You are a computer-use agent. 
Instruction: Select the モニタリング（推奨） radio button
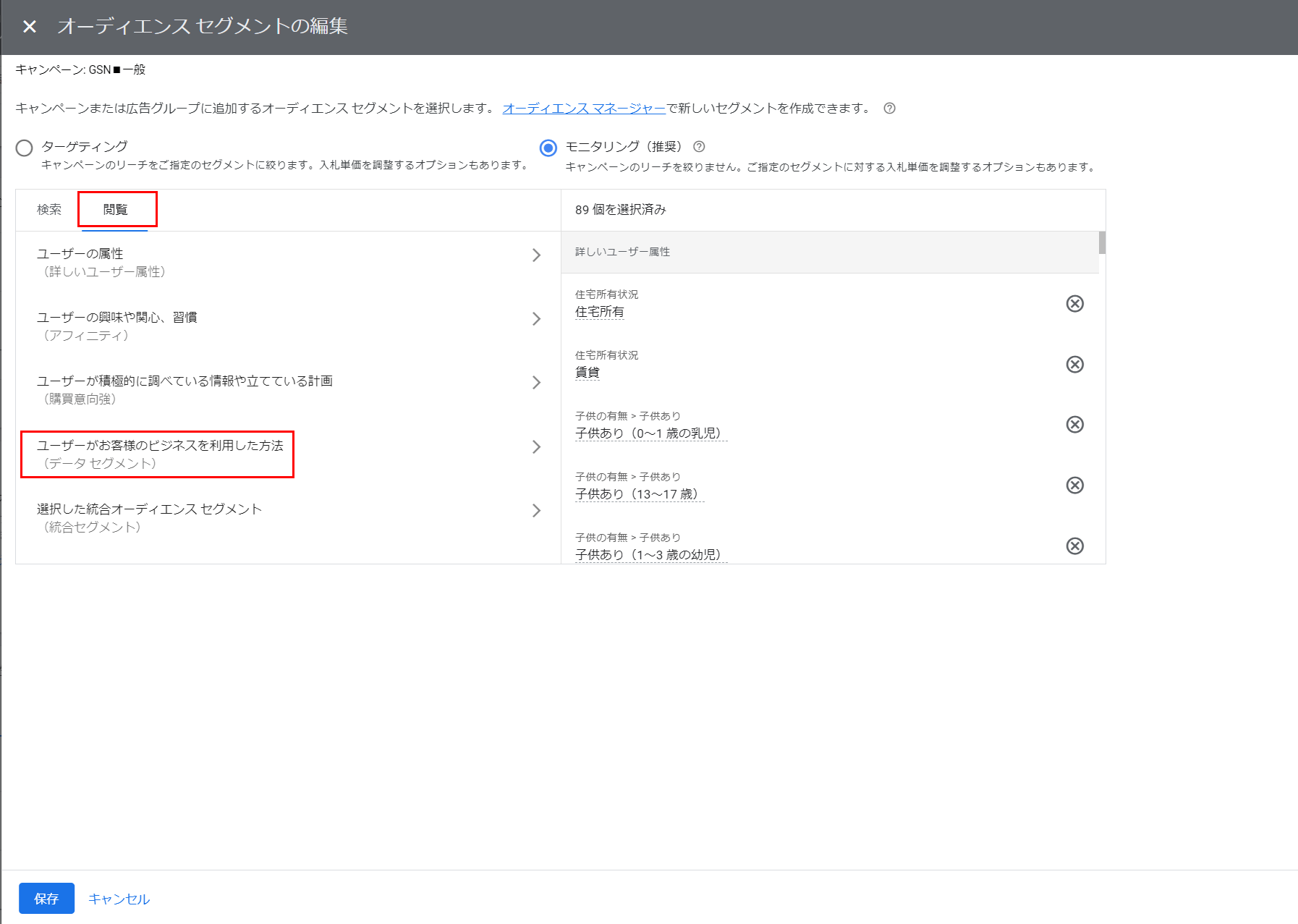point(548,148)
